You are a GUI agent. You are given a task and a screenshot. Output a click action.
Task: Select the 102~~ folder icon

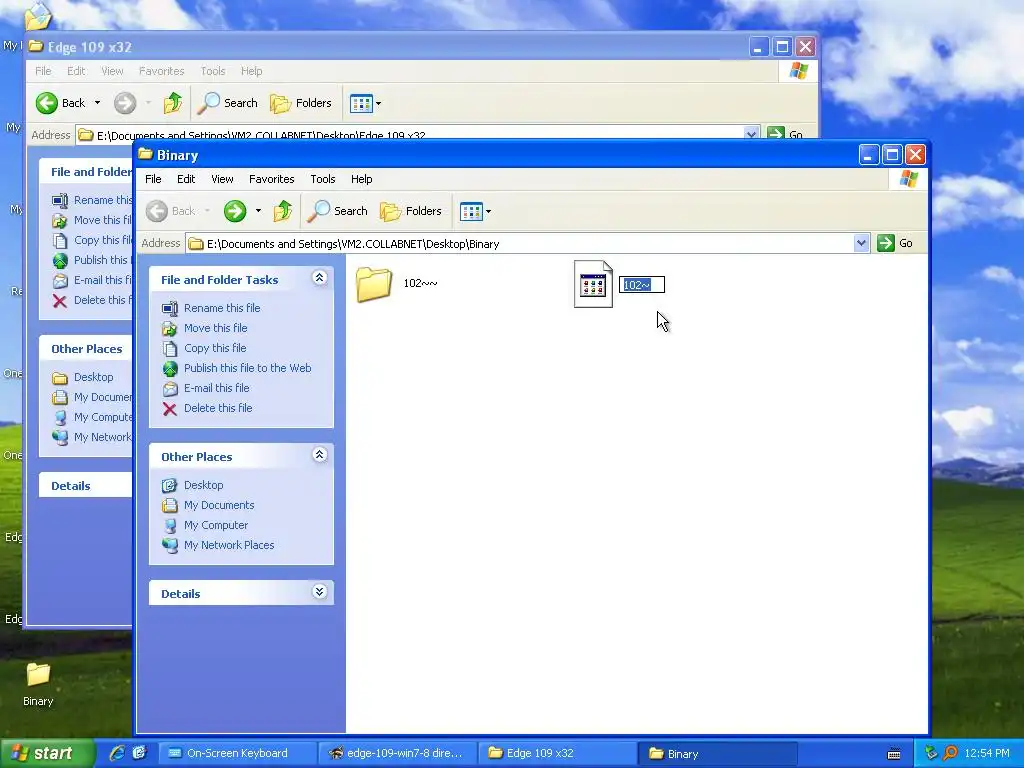tap(374, 283)
